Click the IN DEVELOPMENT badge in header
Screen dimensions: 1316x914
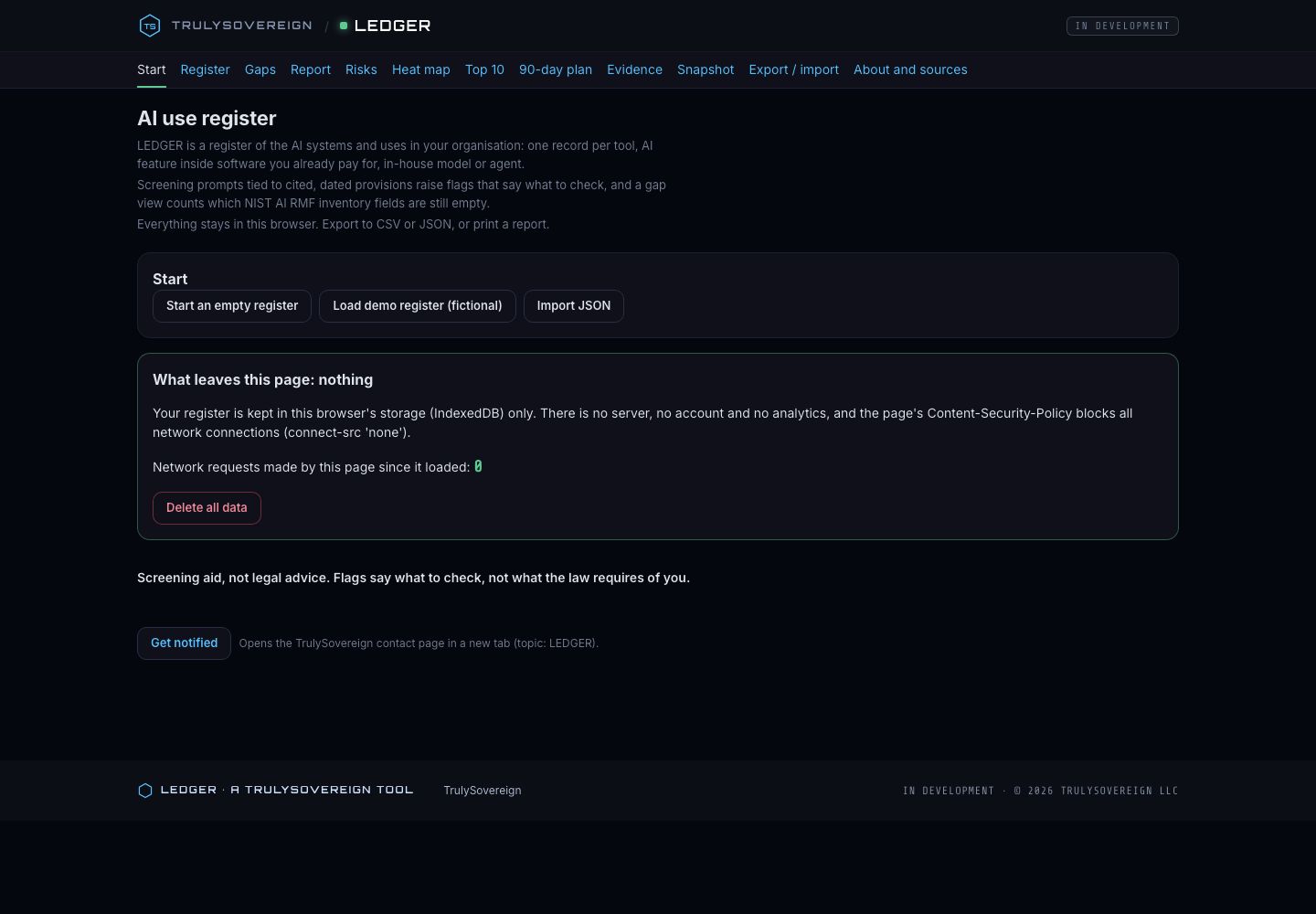tap(1122, 26)
